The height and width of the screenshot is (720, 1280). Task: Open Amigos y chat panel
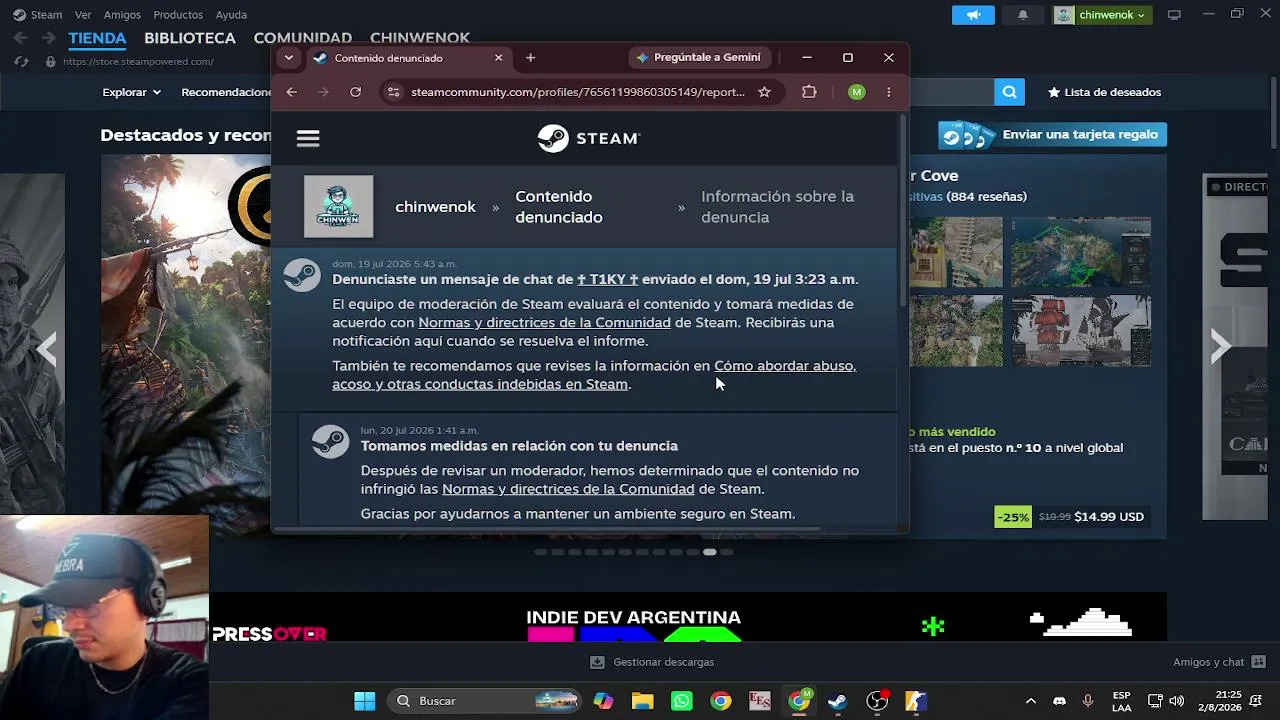[1219, 662]
